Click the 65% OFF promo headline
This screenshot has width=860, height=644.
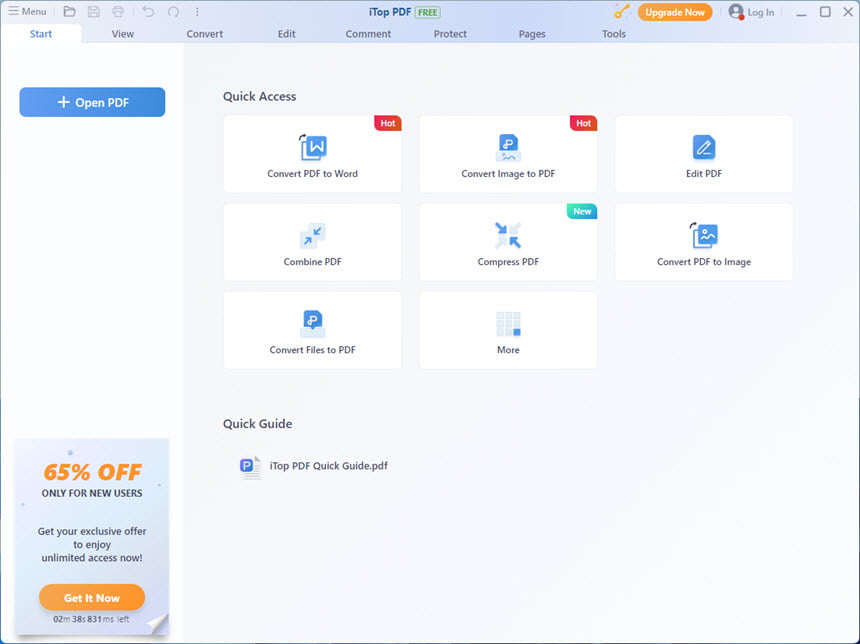pyautogui.click(x=92, y=472)
